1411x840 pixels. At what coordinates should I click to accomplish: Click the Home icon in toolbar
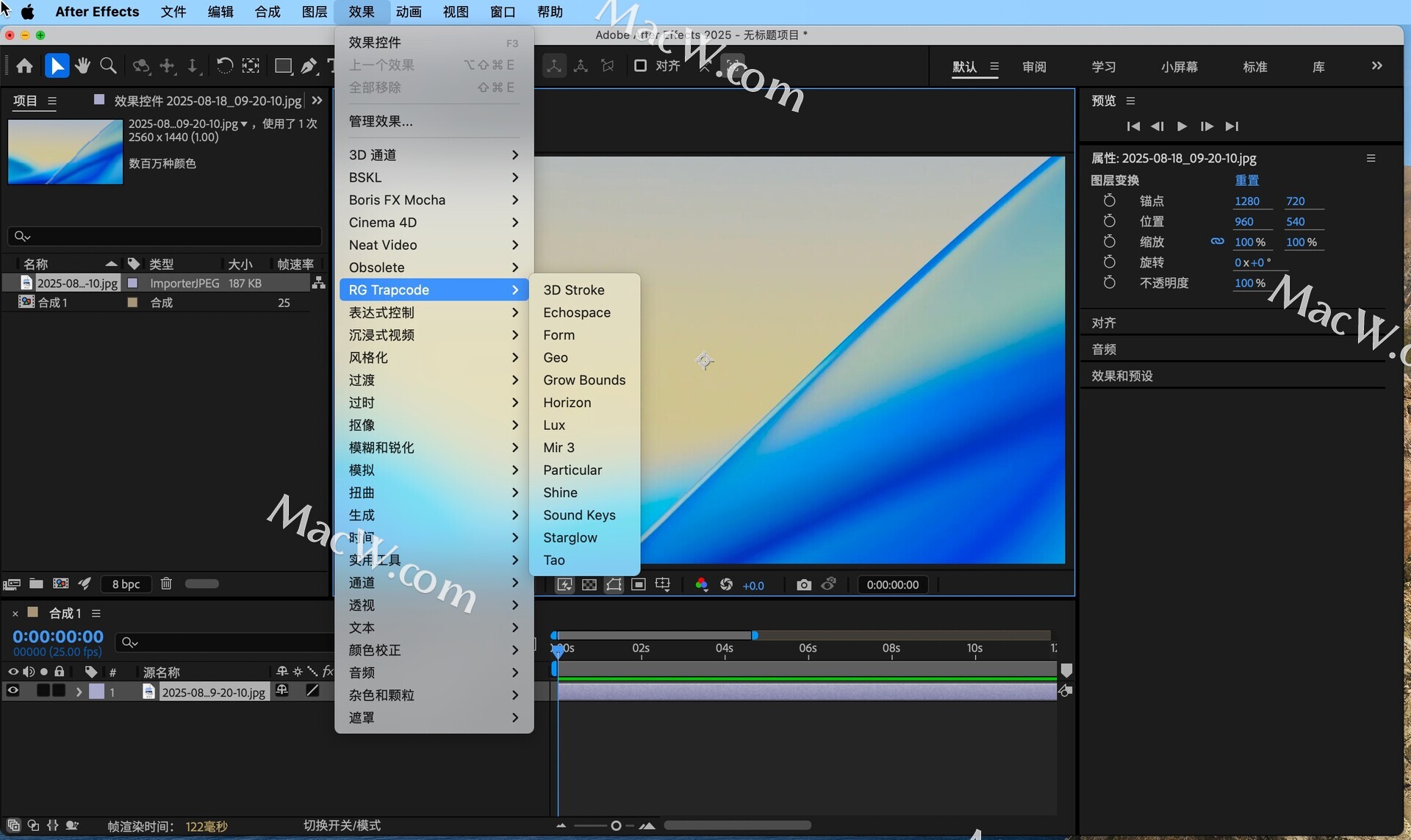pos(24,66)
